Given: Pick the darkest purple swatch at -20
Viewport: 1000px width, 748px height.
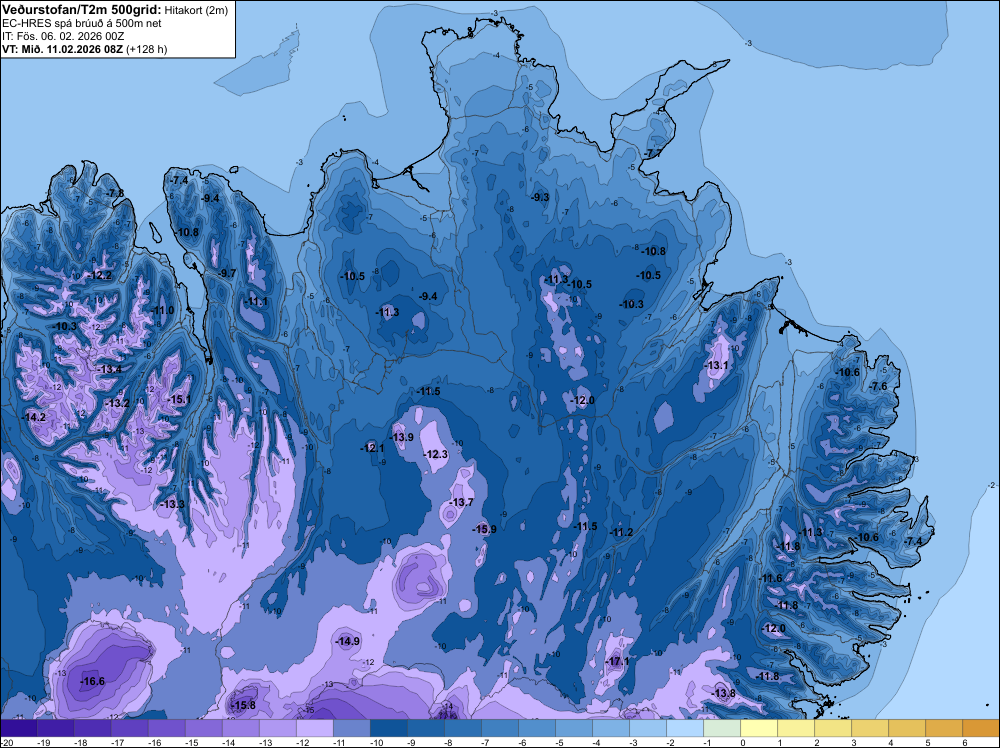Looking at the screenshot, I should [19, 728].
